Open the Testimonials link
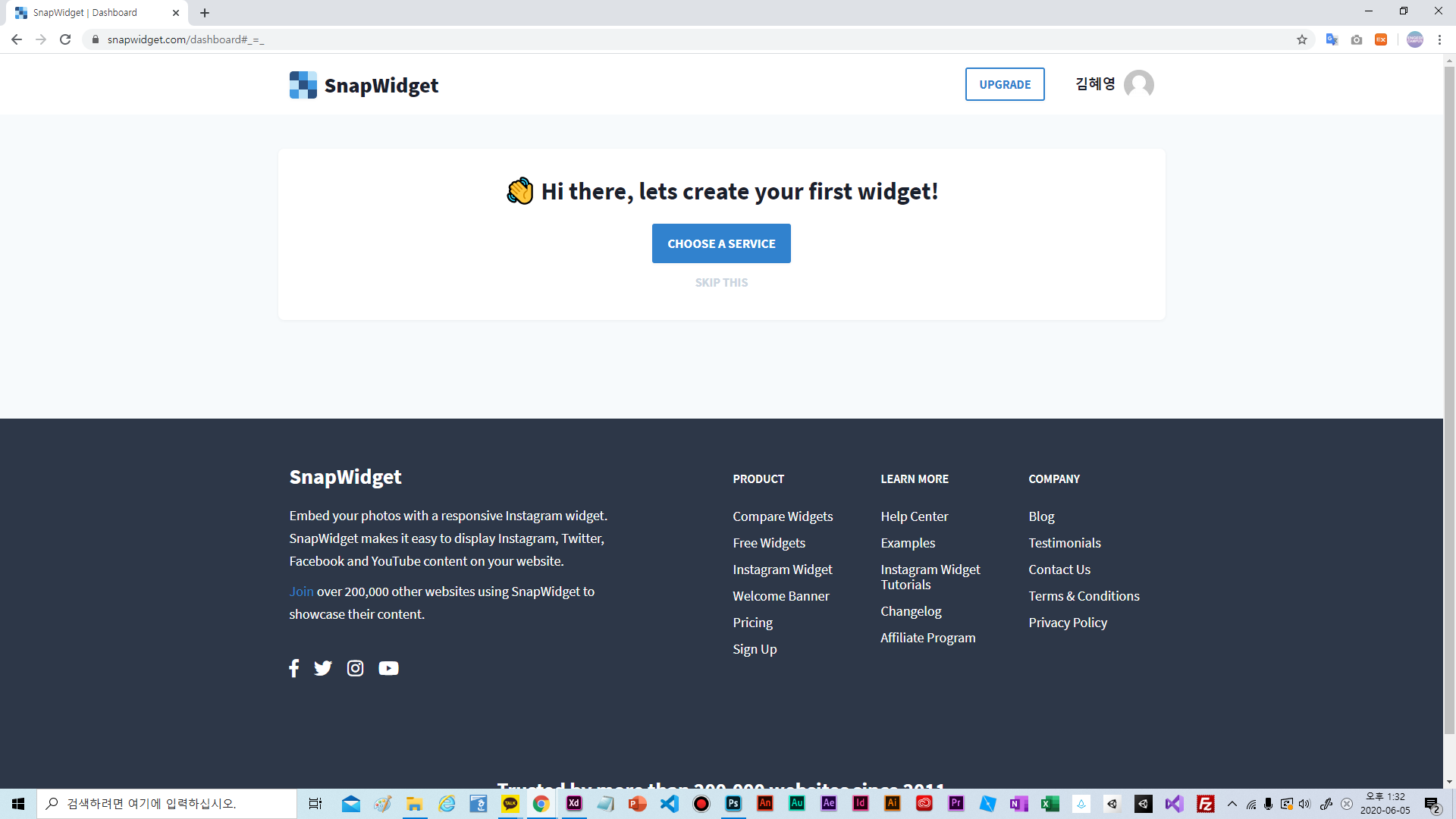This screenshot has height=819, width=1456. pos(1065,543)
